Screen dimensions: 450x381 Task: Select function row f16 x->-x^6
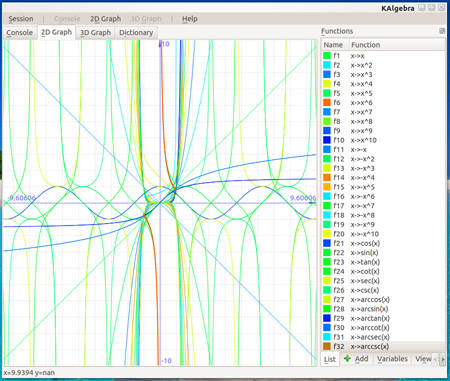coord(383,196)
